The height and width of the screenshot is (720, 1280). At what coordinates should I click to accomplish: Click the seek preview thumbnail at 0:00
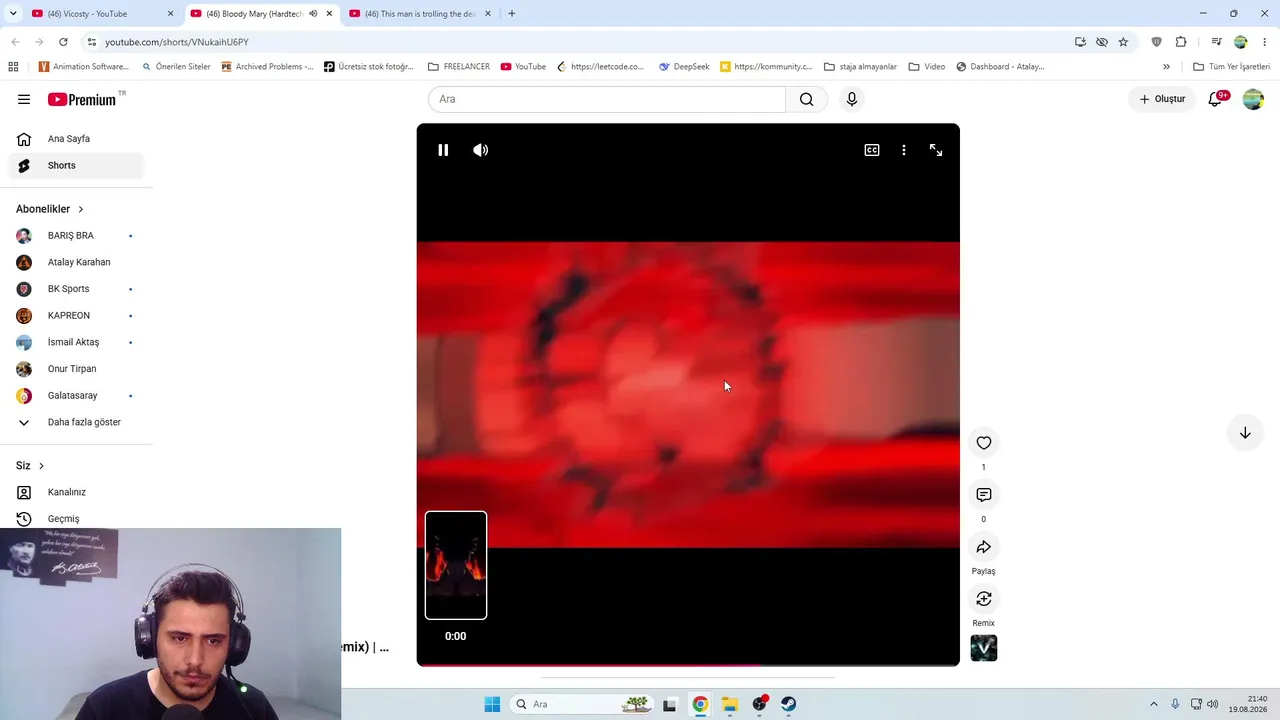coord(456,565)
